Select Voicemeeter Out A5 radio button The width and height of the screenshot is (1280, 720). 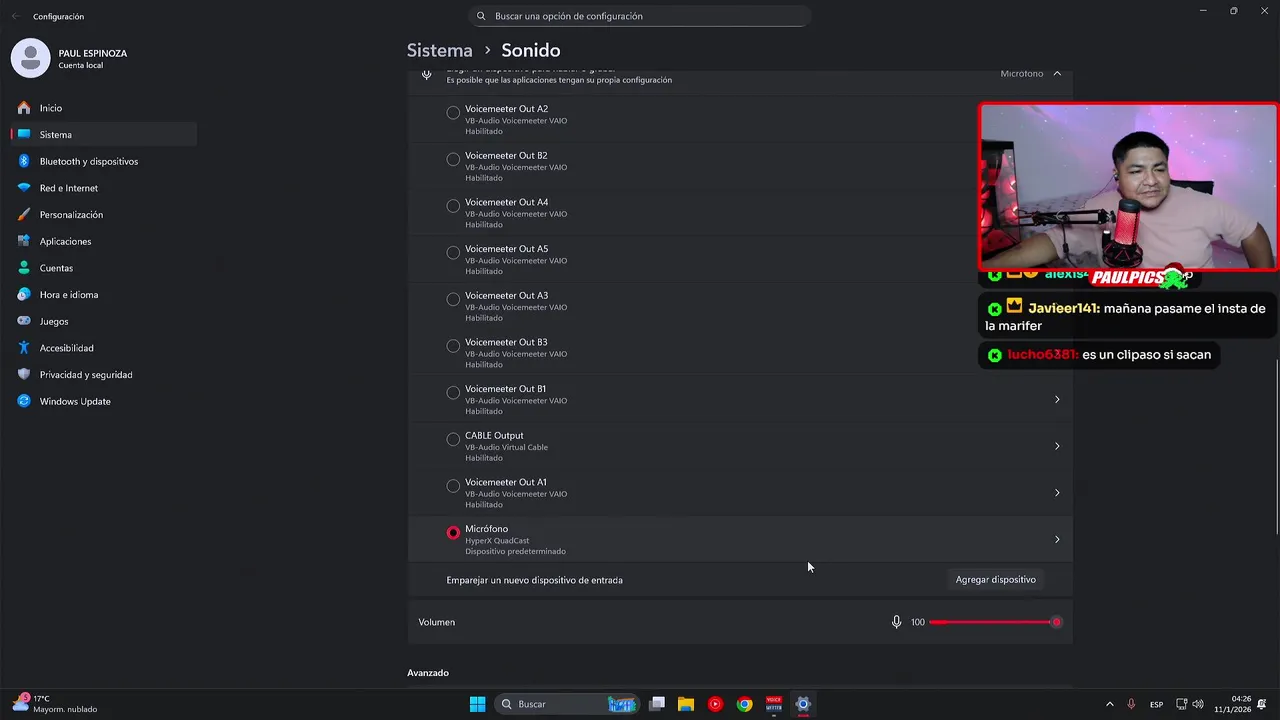coord(453,253)
